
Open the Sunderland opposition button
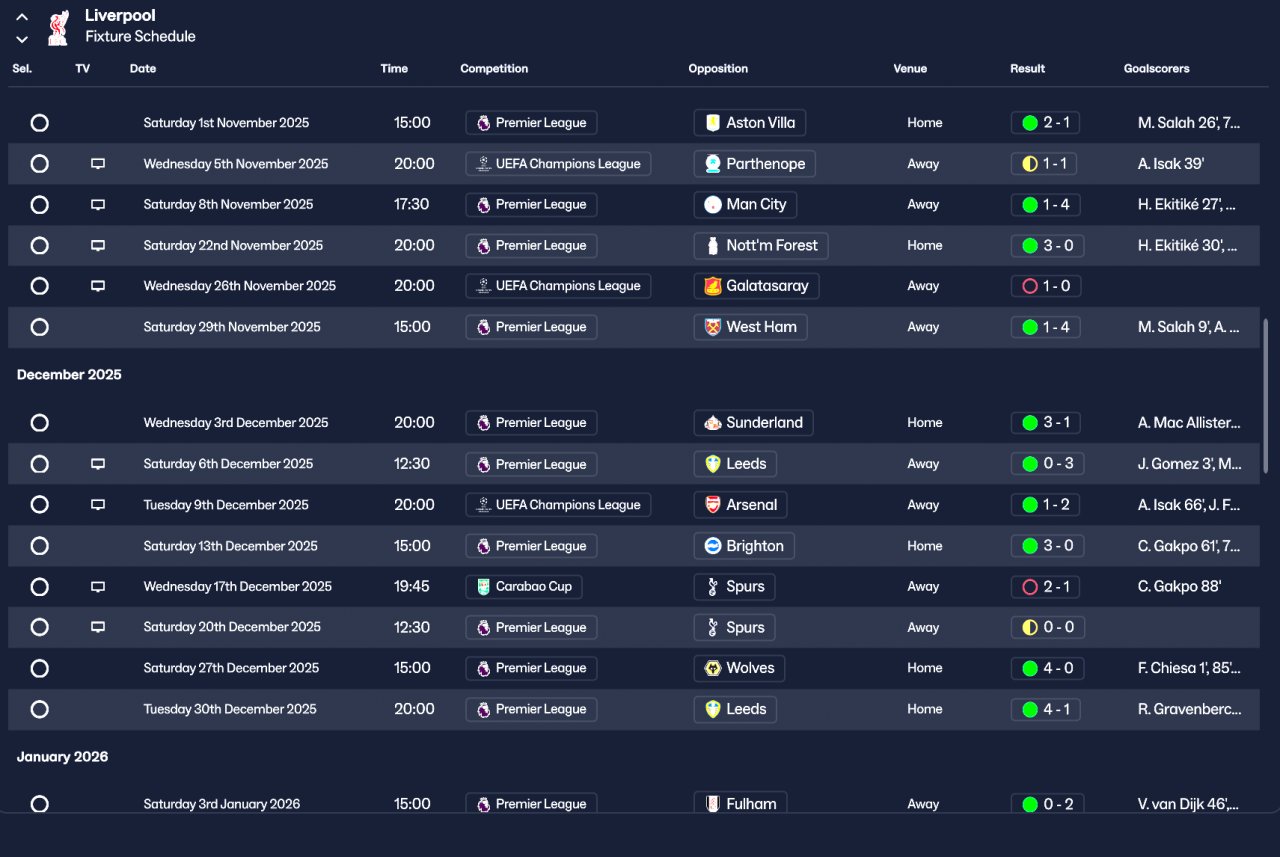pyautogui.click(x=753, y=423)
